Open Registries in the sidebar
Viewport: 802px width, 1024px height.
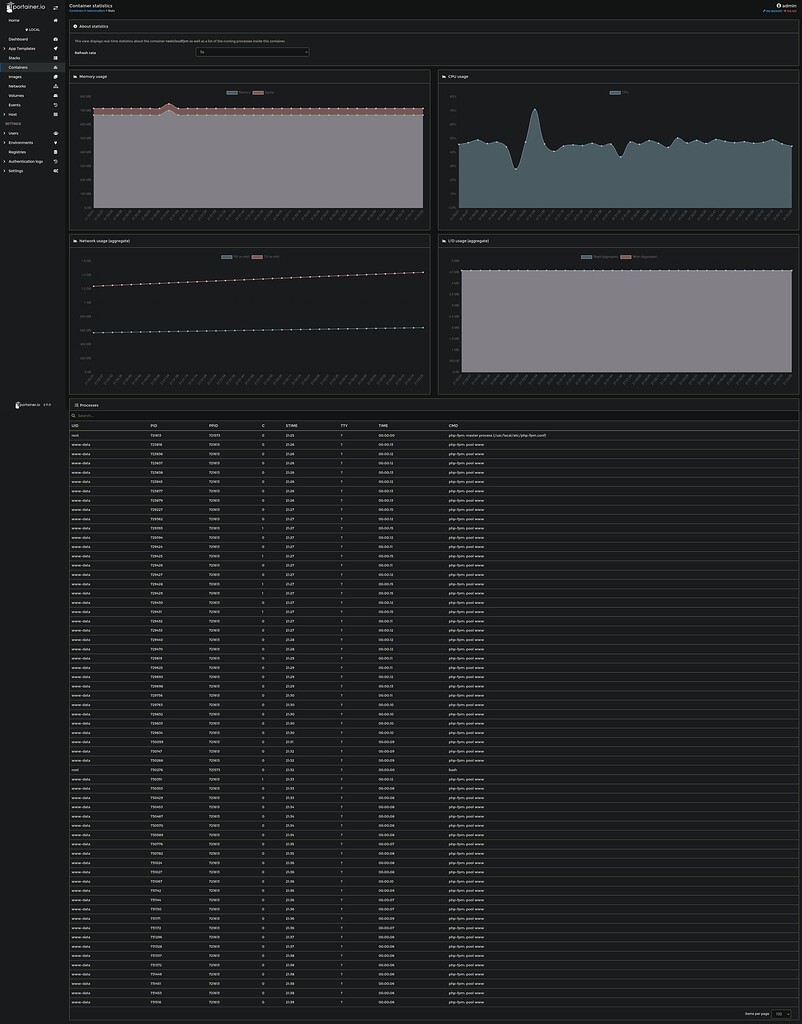[x=17, y=152]
